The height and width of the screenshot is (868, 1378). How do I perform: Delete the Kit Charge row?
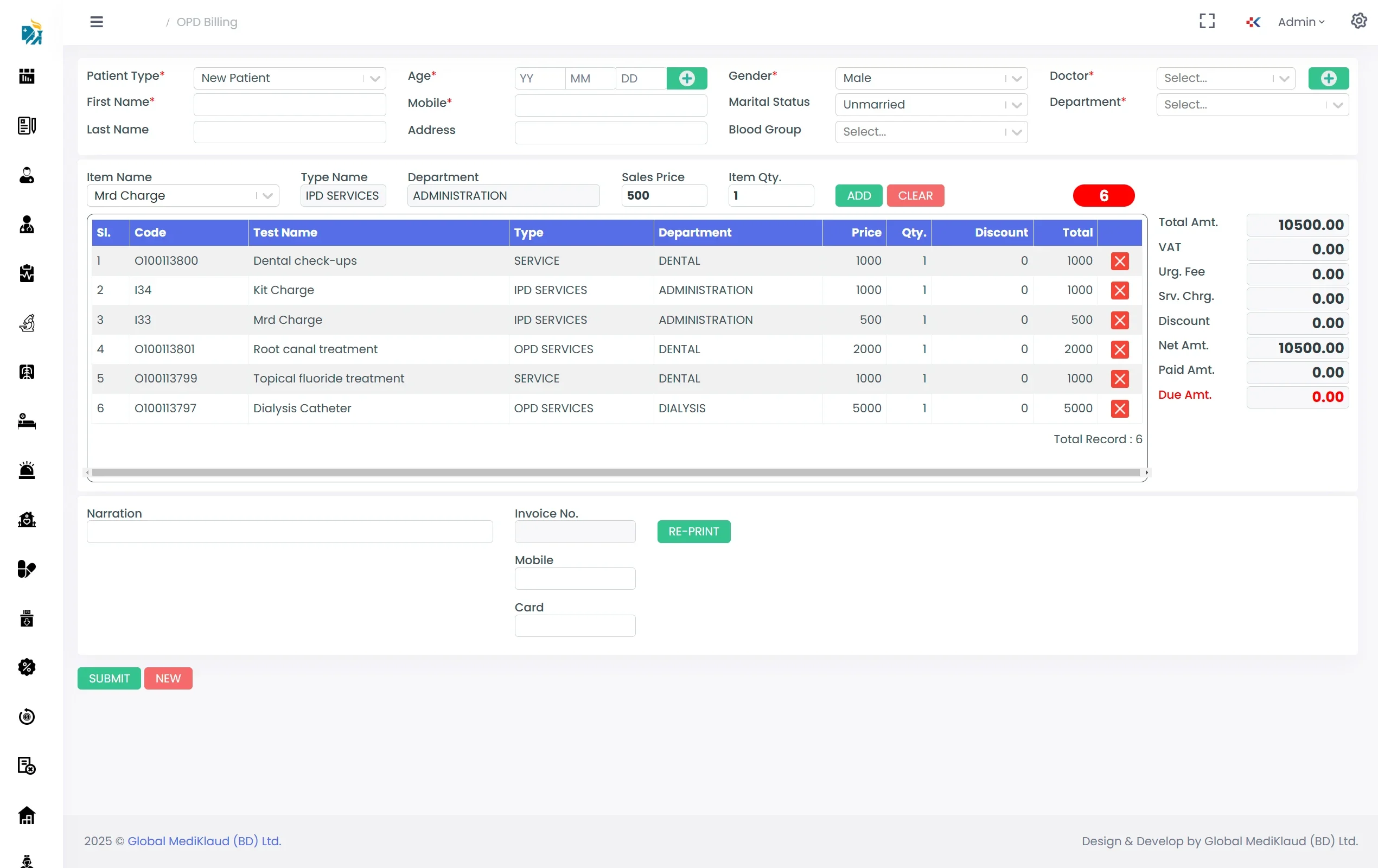1119,291
